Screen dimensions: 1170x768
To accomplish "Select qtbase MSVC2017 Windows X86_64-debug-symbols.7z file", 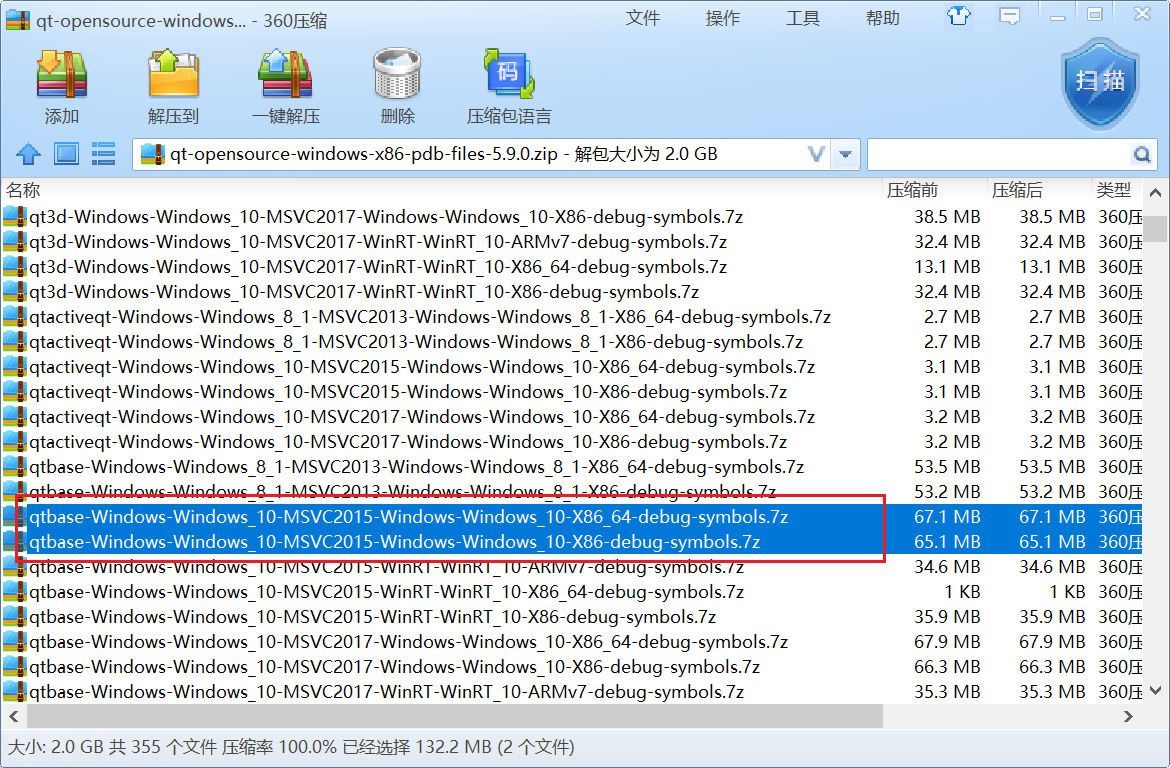I will coord(572,642).
